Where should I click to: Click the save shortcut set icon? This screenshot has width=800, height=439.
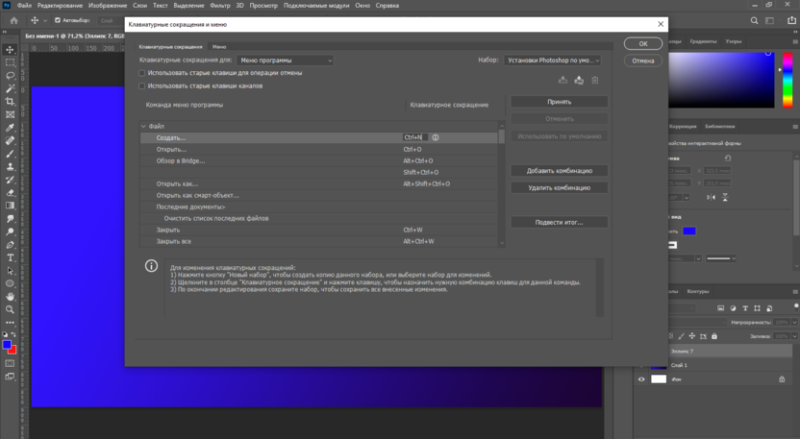(x=562, y=79)
